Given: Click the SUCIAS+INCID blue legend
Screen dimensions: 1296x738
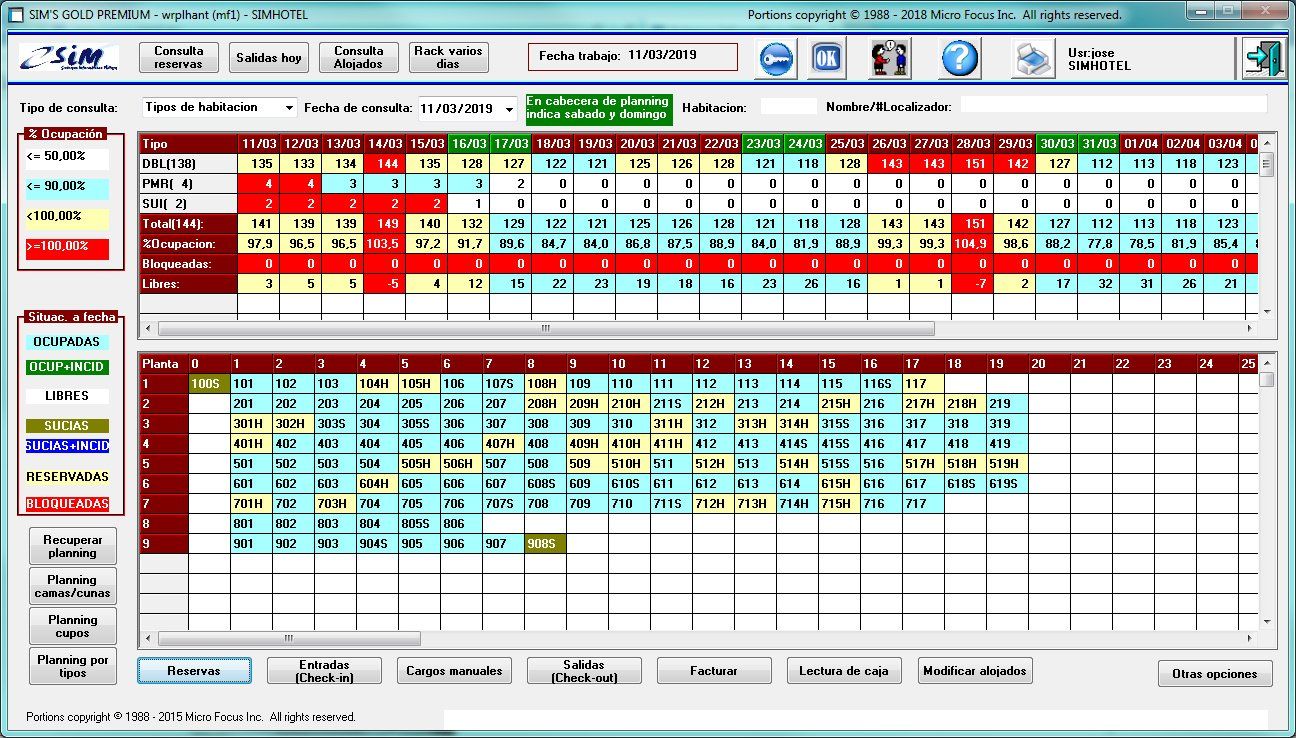Looking at the screenshot, I should tap(68, 446).
